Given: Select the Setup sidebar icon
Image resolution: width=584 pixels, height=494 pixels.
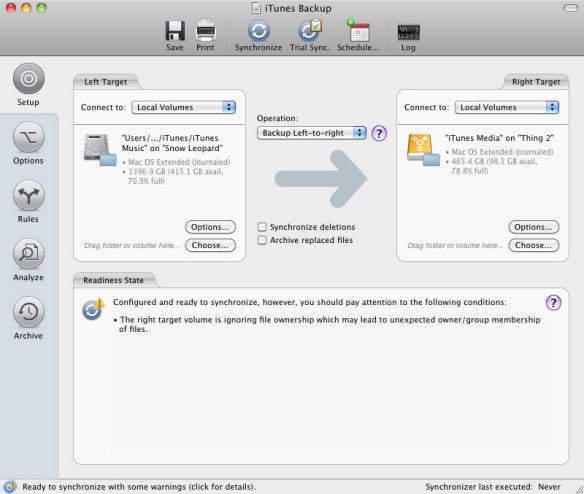Looking at the screenshot, I should click(29, 79).
